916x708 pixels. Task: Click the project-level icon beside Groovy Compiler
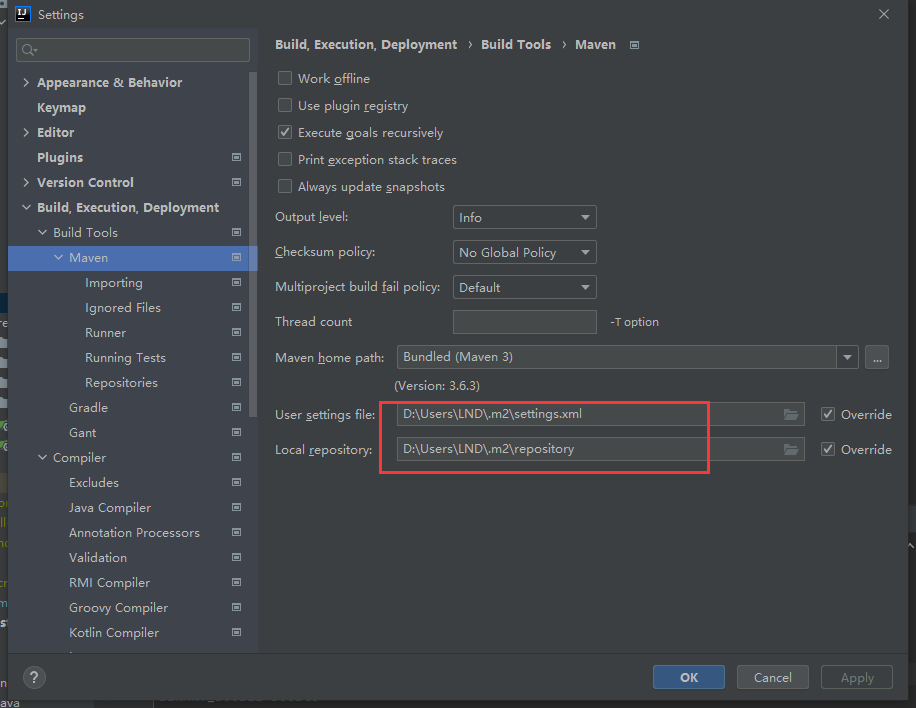[237, 608]
